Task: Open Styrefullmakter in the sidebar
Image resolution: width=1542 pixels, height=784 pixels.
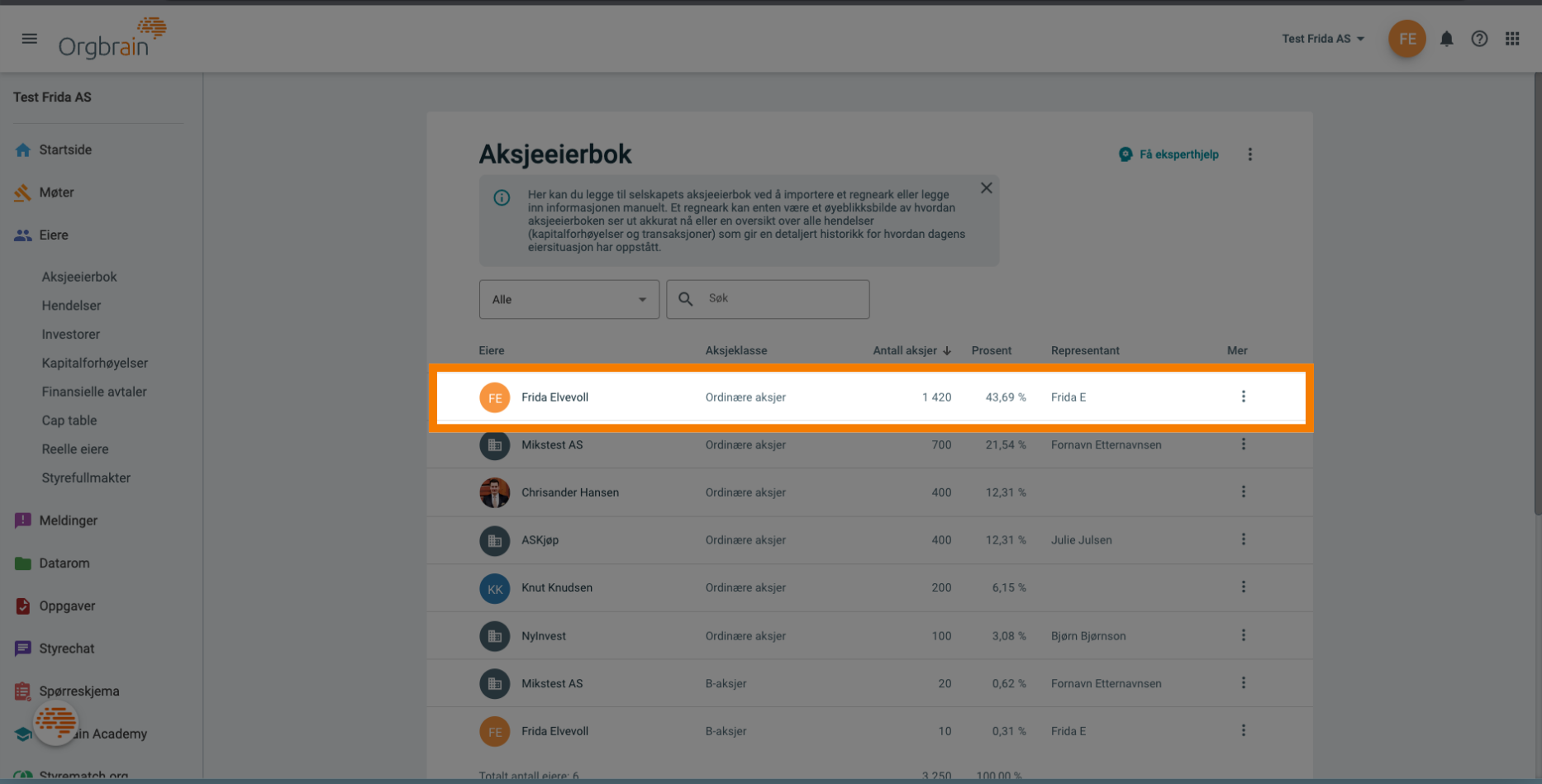Action: click(x=86, y=478)
